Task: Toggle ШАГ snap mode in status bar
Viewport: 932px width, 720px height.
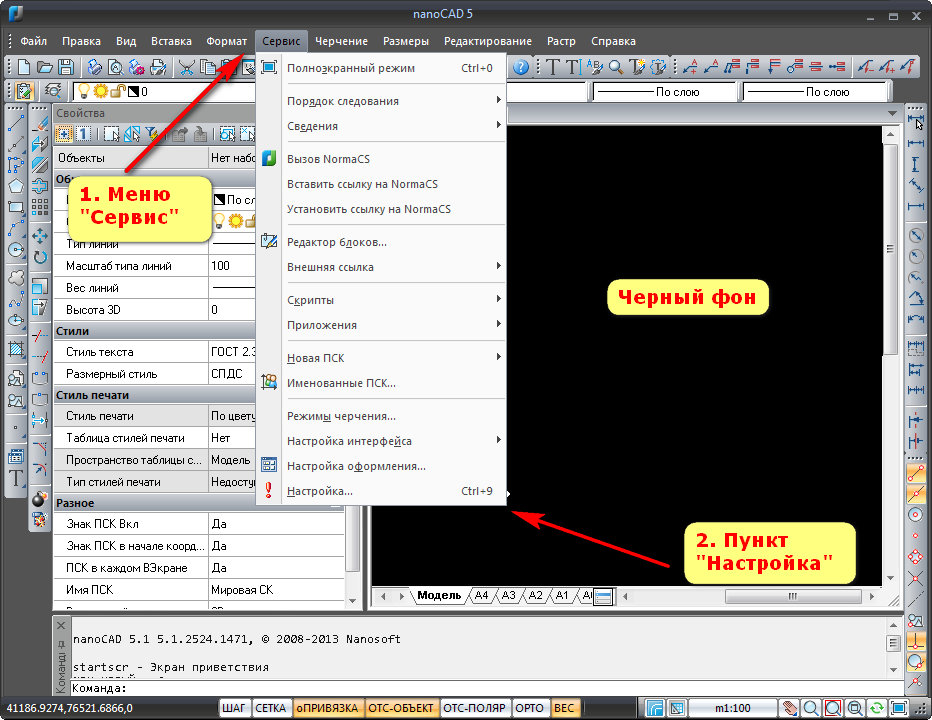Action: click(234, 708)
